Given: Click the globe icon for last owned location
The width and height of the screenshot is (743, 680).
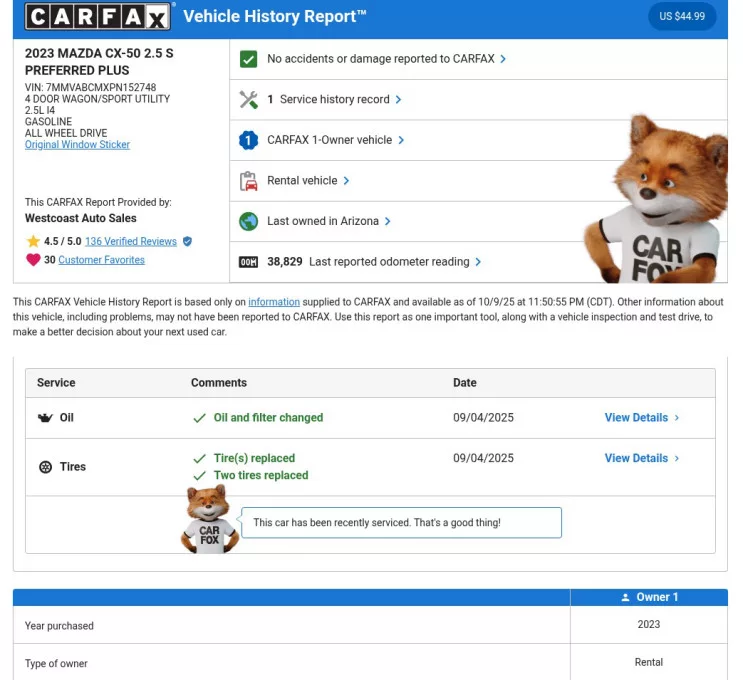Looking at the screenshot, I should tap(249, 221).
